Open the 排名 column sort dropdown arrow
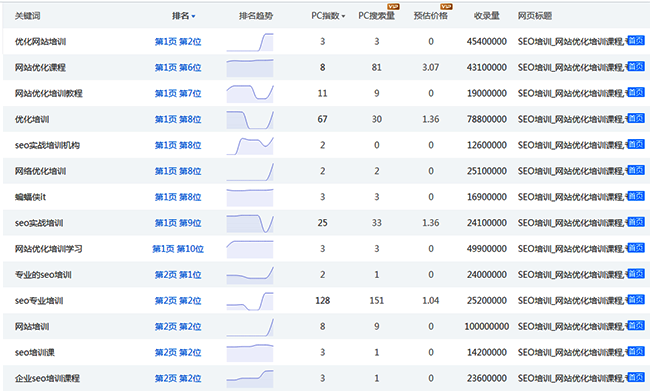This screenshot has width=650, height=391. (x=193, y=17)
